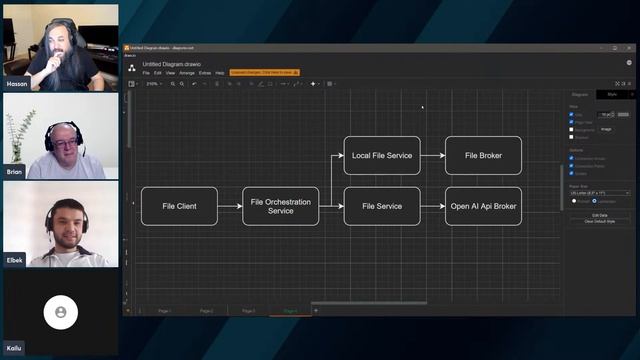Open the connection style dropdown

[284, 84]
